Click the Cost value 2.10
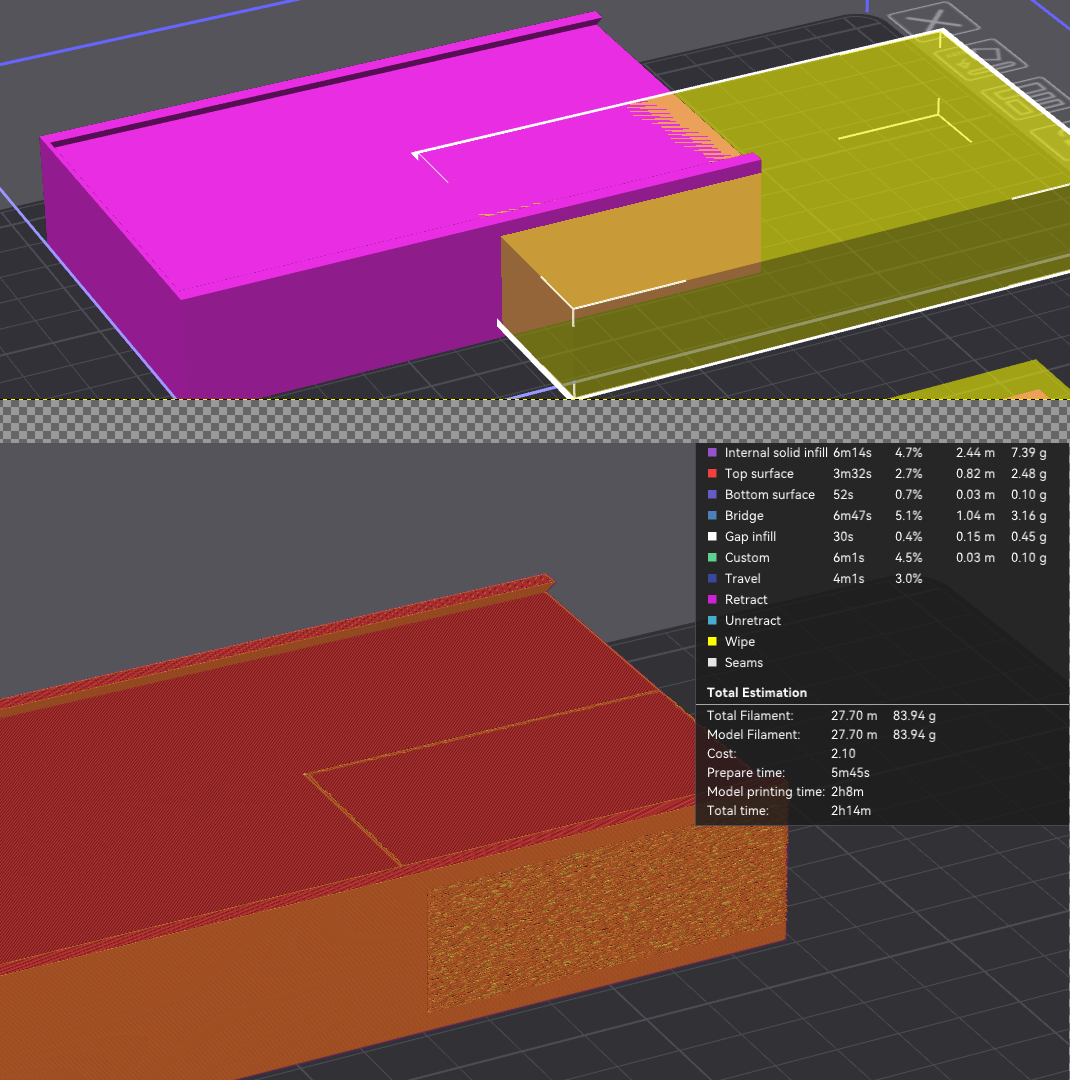 pos(843,754)
